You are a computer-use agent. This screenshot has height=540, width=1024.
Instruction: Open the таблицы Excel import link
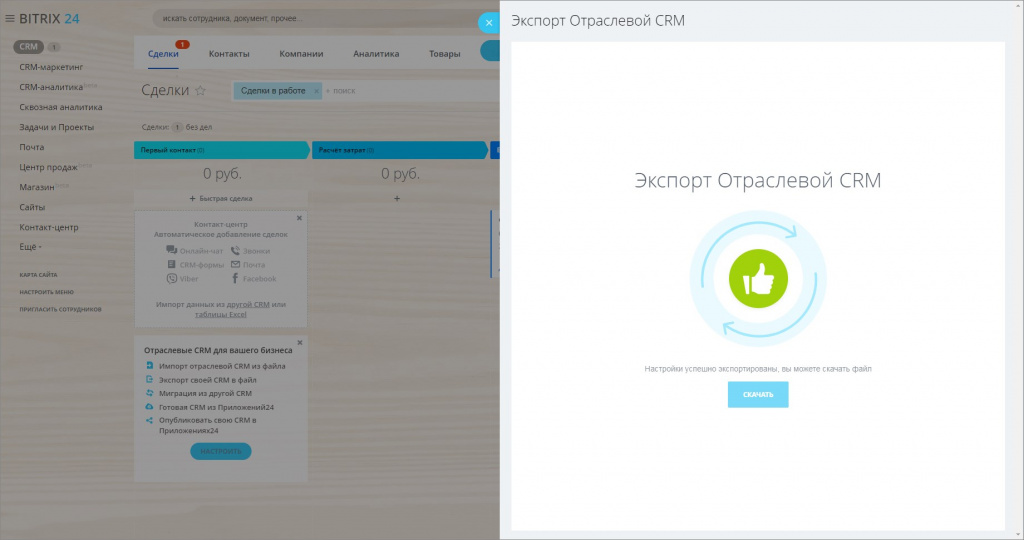221,314
